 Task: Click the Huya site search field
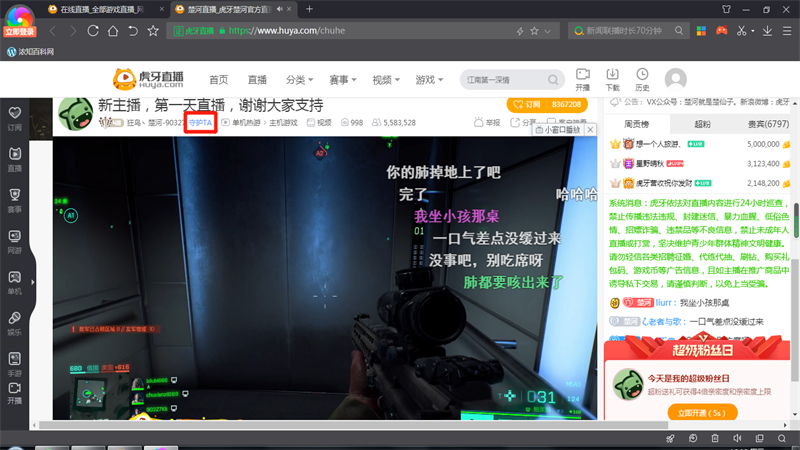coord(505,80)
